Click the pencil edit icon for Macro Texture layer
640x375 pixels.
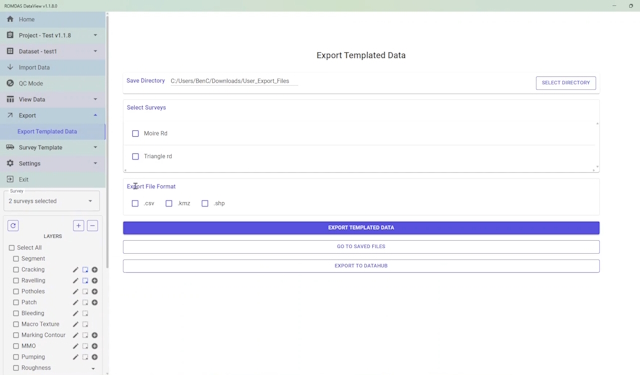(76, 324)
